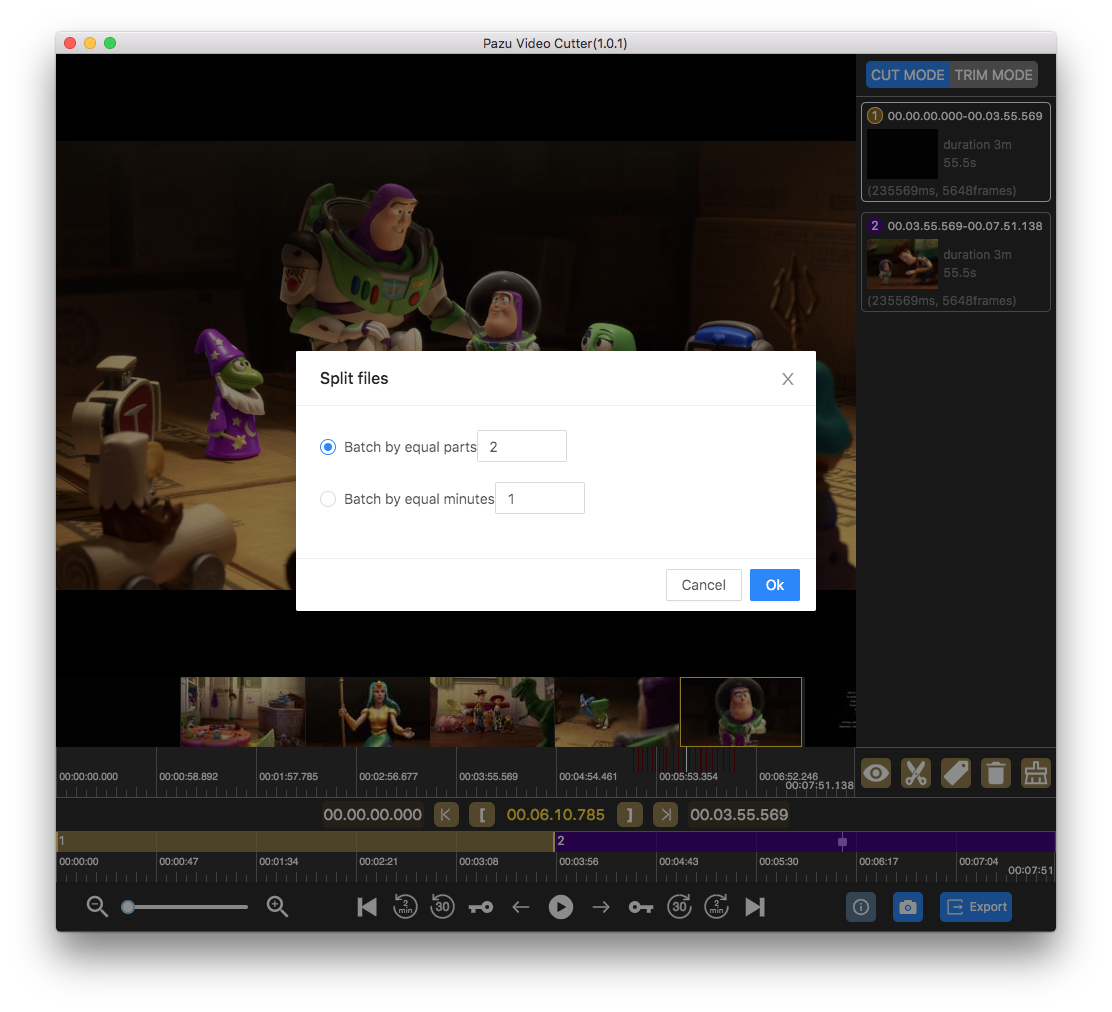Close the Split files dialog with X
Screen dimensions: 1112x1012
click(788, 379)
